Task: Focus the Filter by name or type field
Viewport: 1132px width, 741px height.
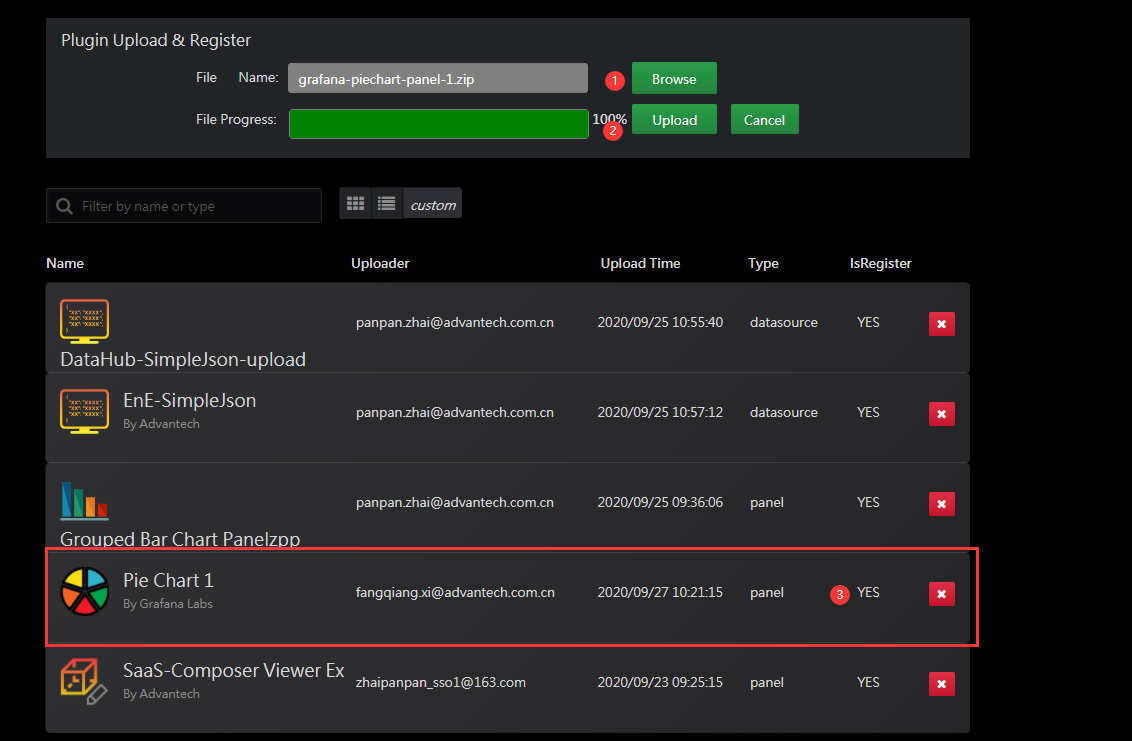Action: (195, 206)
